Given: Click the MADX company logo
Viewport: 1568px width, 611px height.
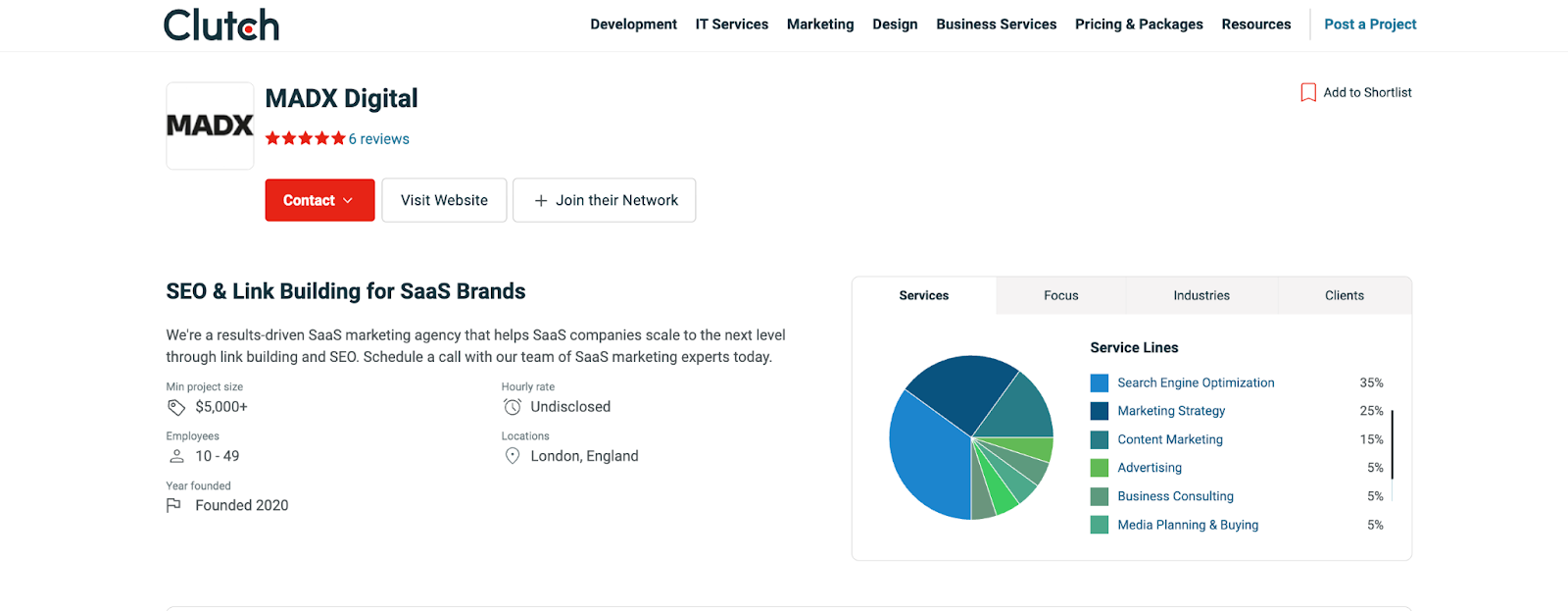Looking at the screenshot, I should [x=210, y=126].
